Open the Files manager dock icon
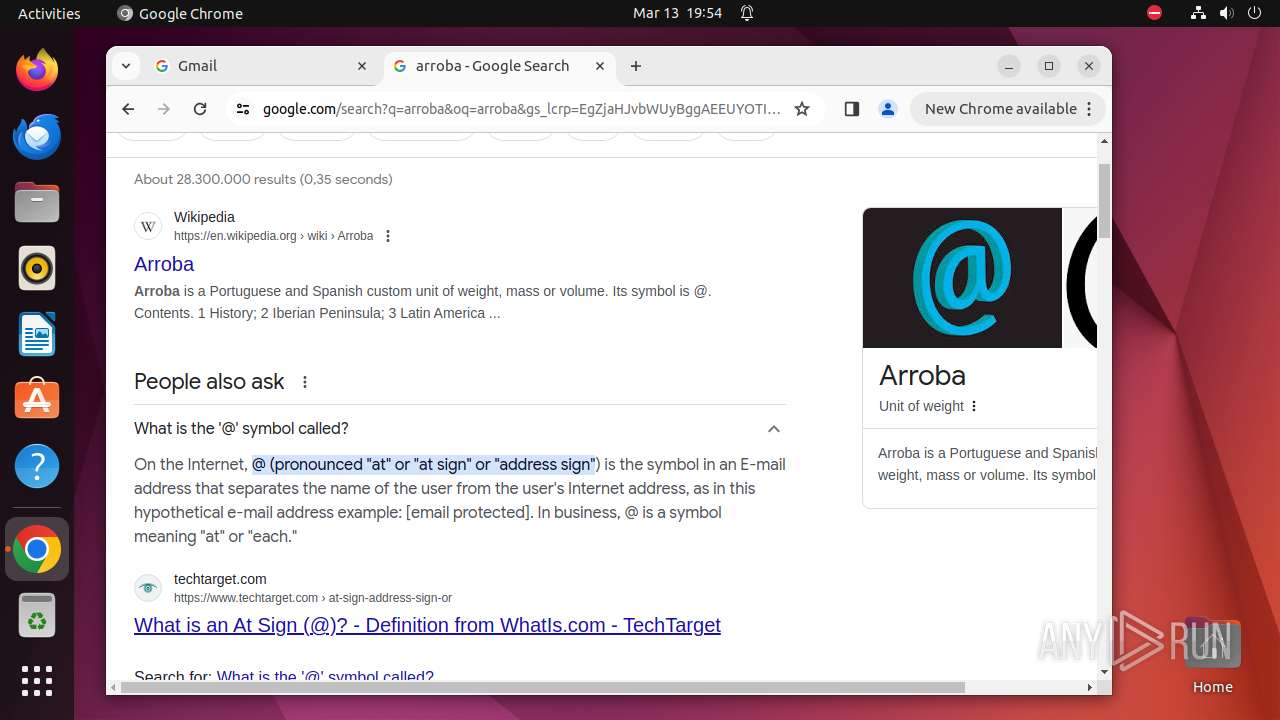Viewport: 1280px width, 720px height. pyautogui.click(x=37, y=202)
